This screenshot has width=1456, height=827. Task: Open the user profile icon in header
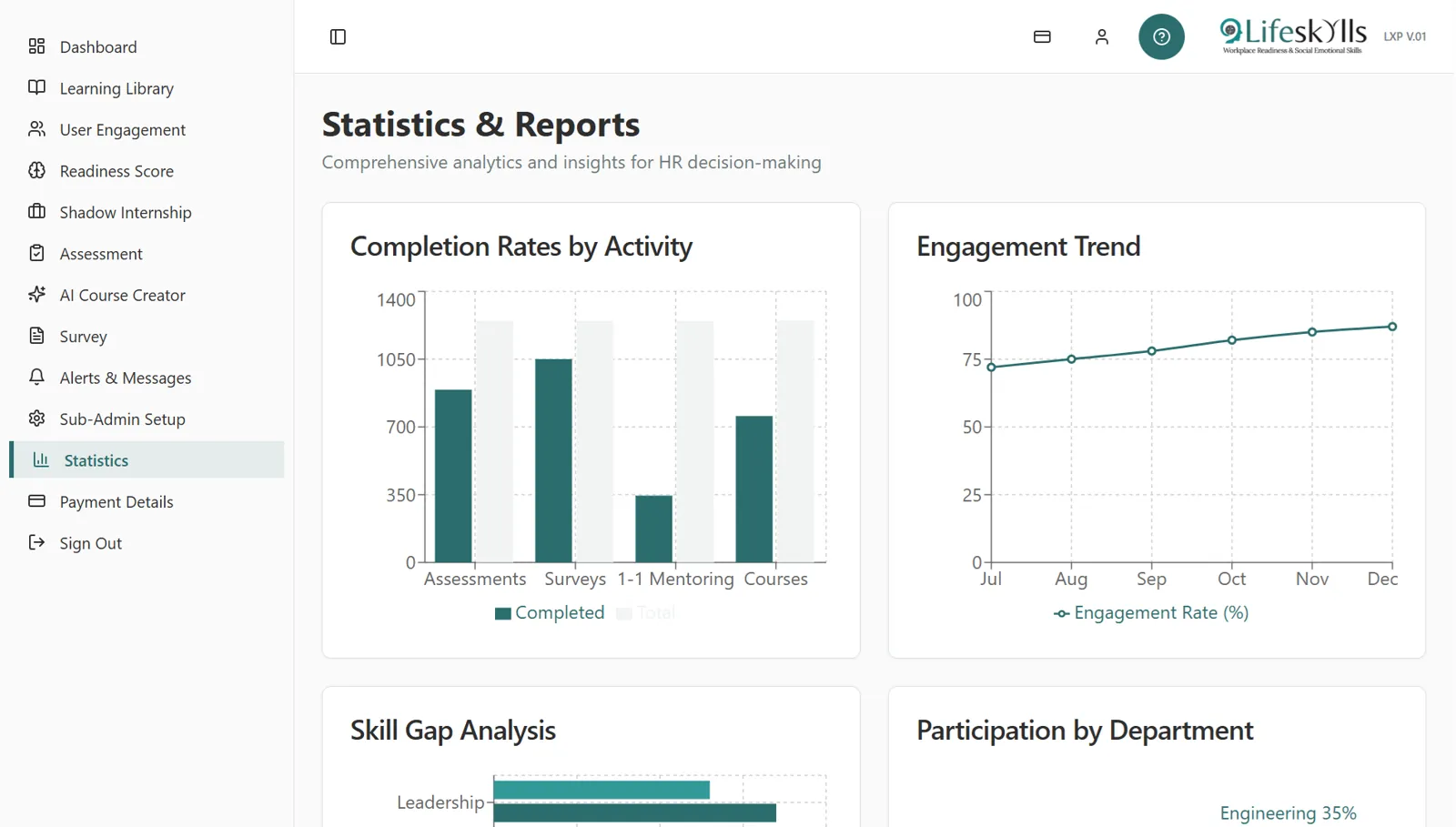tap(1101, 36)
